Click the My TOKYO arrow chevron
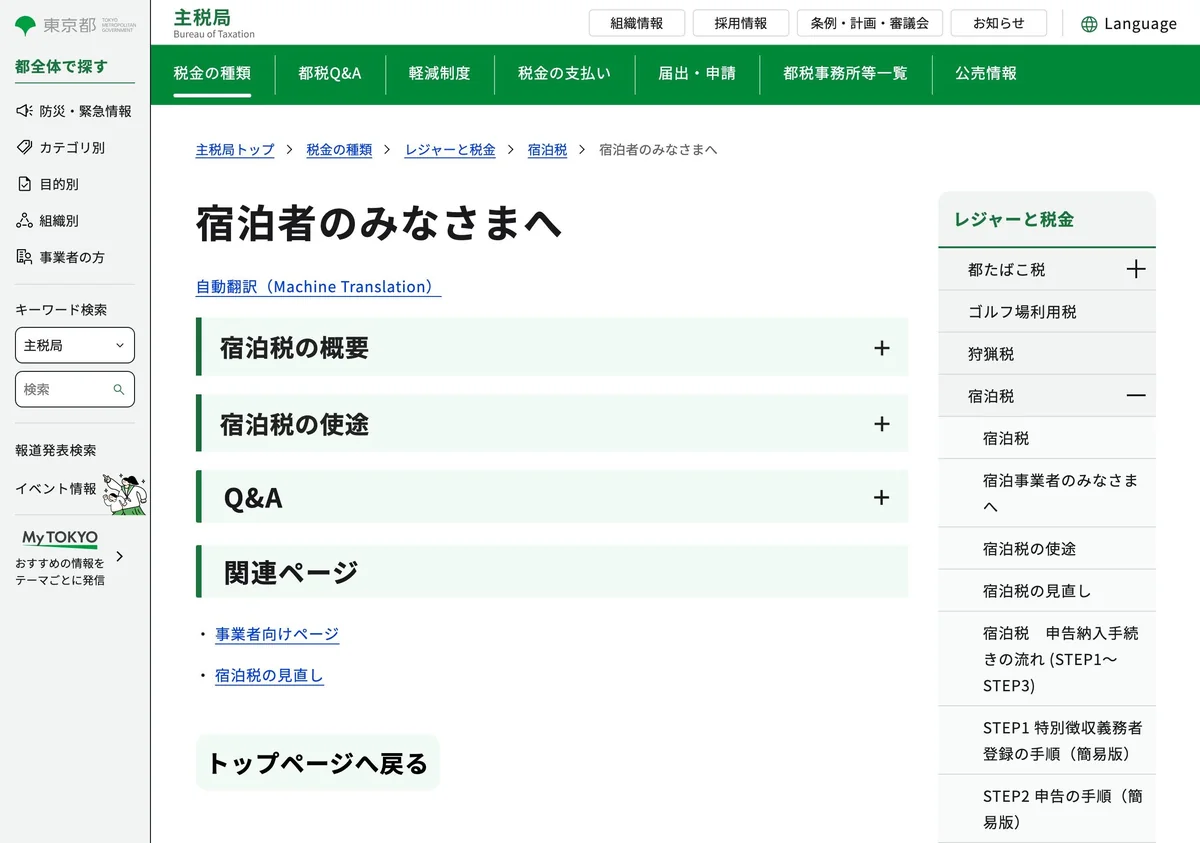 pyautogui.click(x=120, y=556)
